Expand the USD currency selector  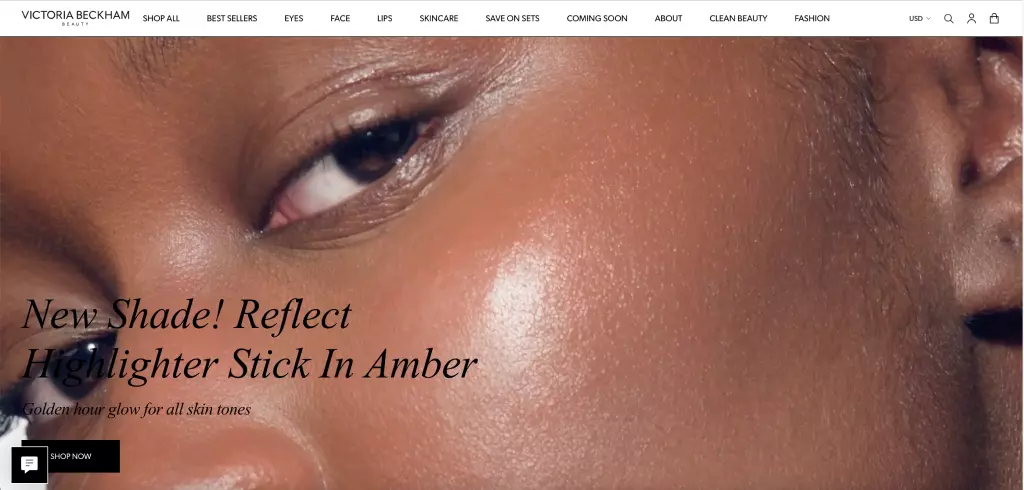920,19
